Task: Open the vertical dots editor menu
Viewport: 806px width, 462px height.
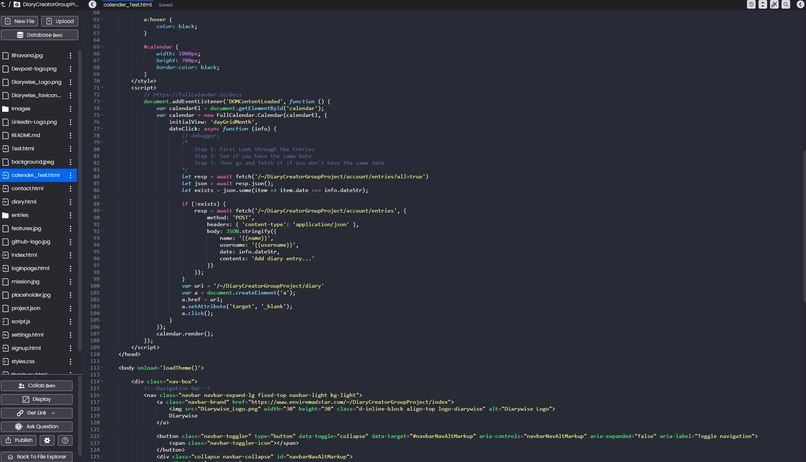Action: pyautogui.click(x=763, y=4)
